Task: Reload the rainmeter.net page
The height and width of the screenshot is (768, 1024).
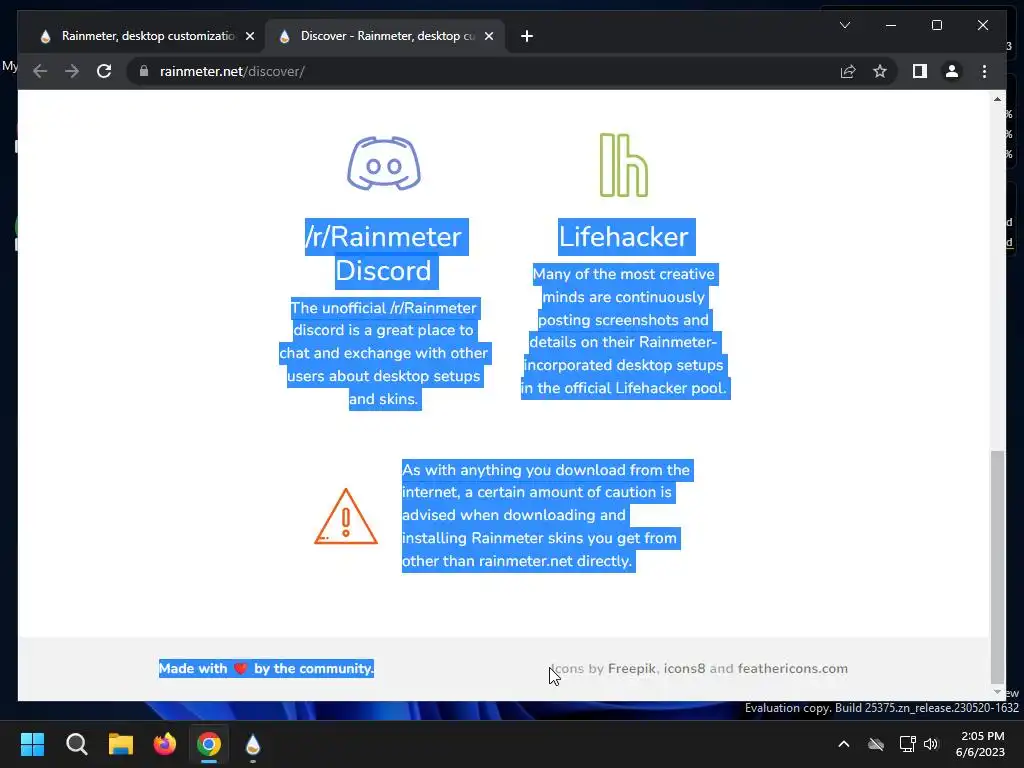Action: [104, 71]
